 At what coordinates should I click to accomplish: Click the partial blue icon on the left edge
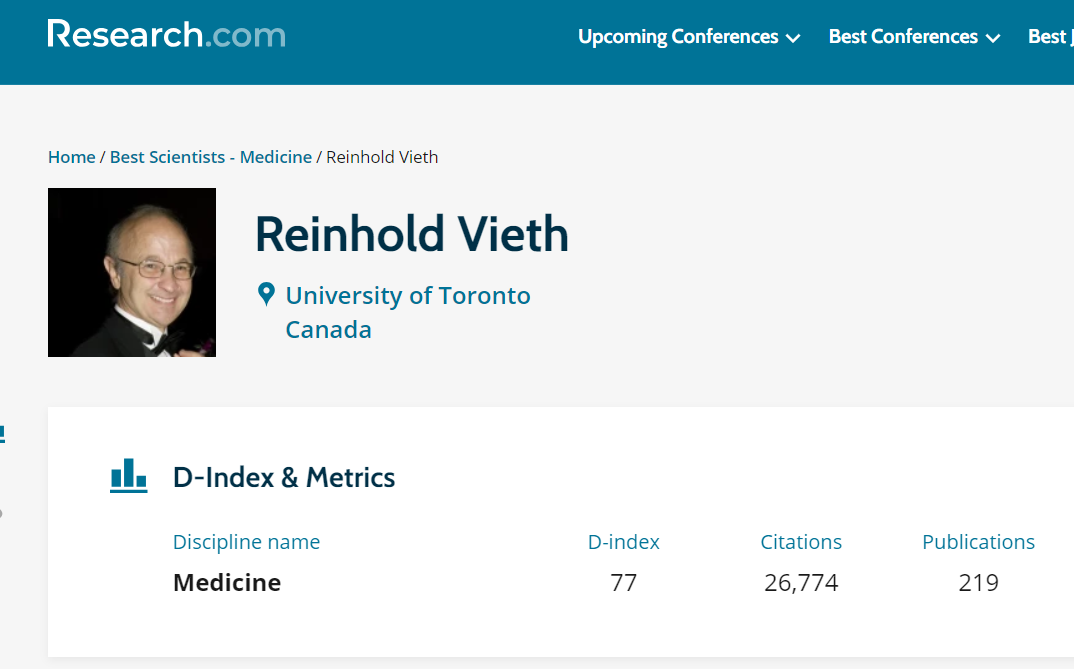coord(2,434)
